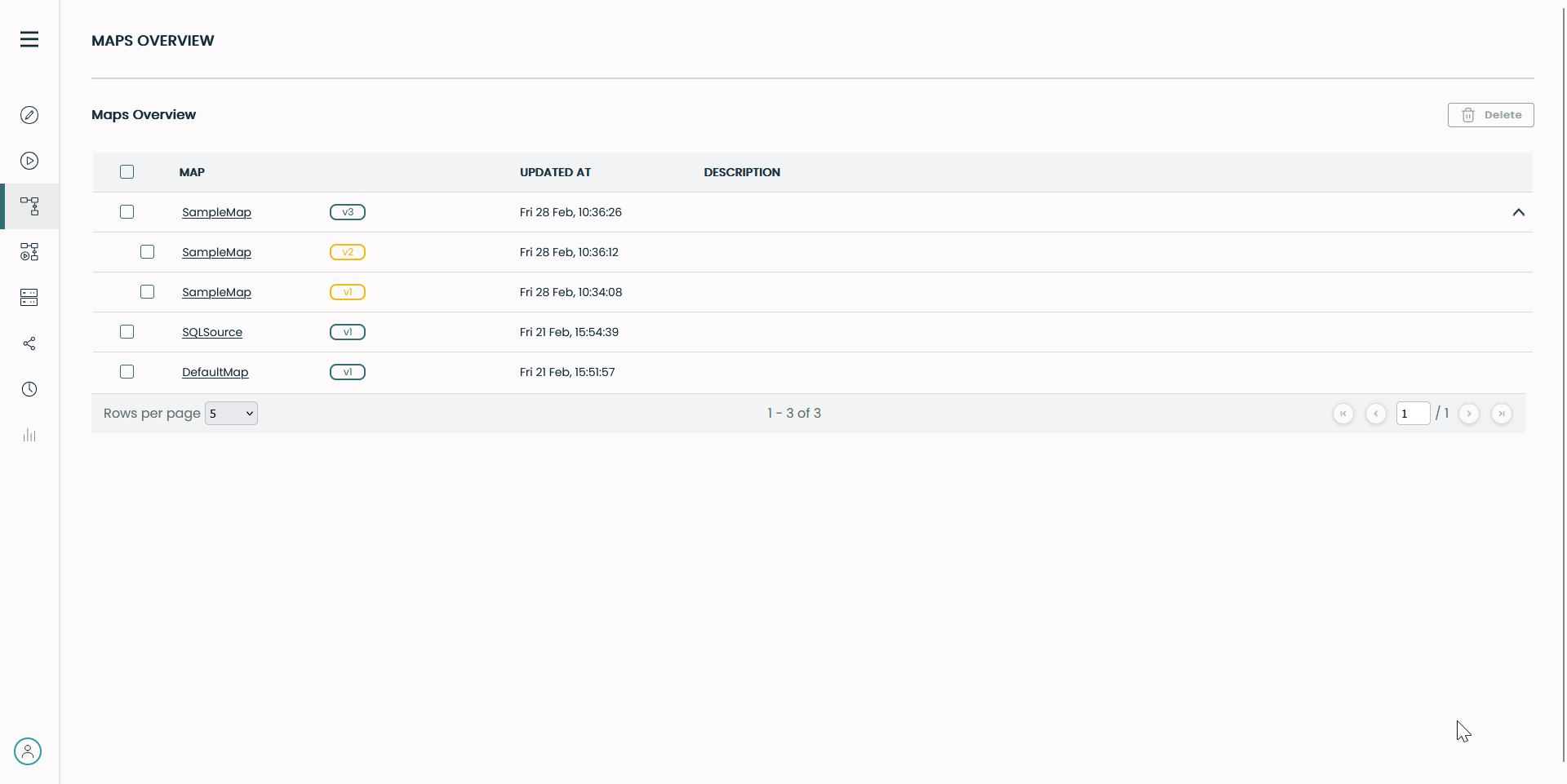Open the SQLSource map link

tap(212, 332)
